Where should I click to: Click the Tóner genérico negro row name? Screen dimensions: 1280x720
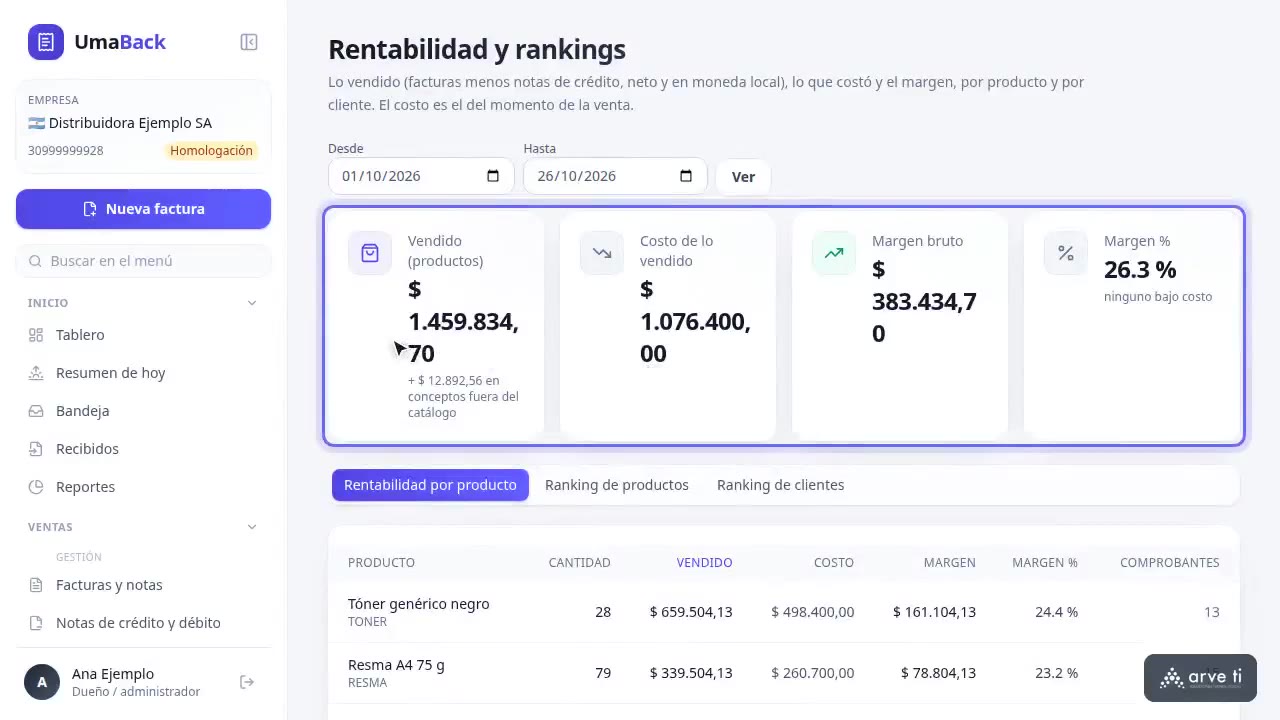[x=418, y=604]
